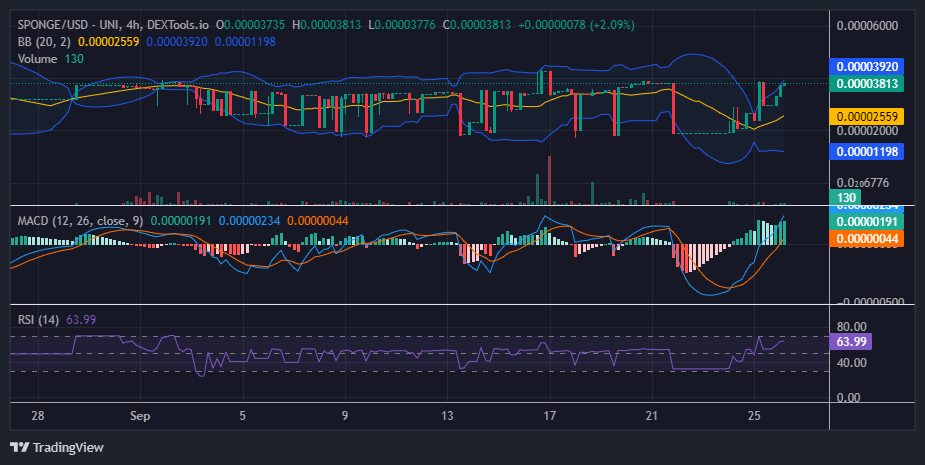Click the 5 date on time axis
The image size is (925, 465).
242,415
